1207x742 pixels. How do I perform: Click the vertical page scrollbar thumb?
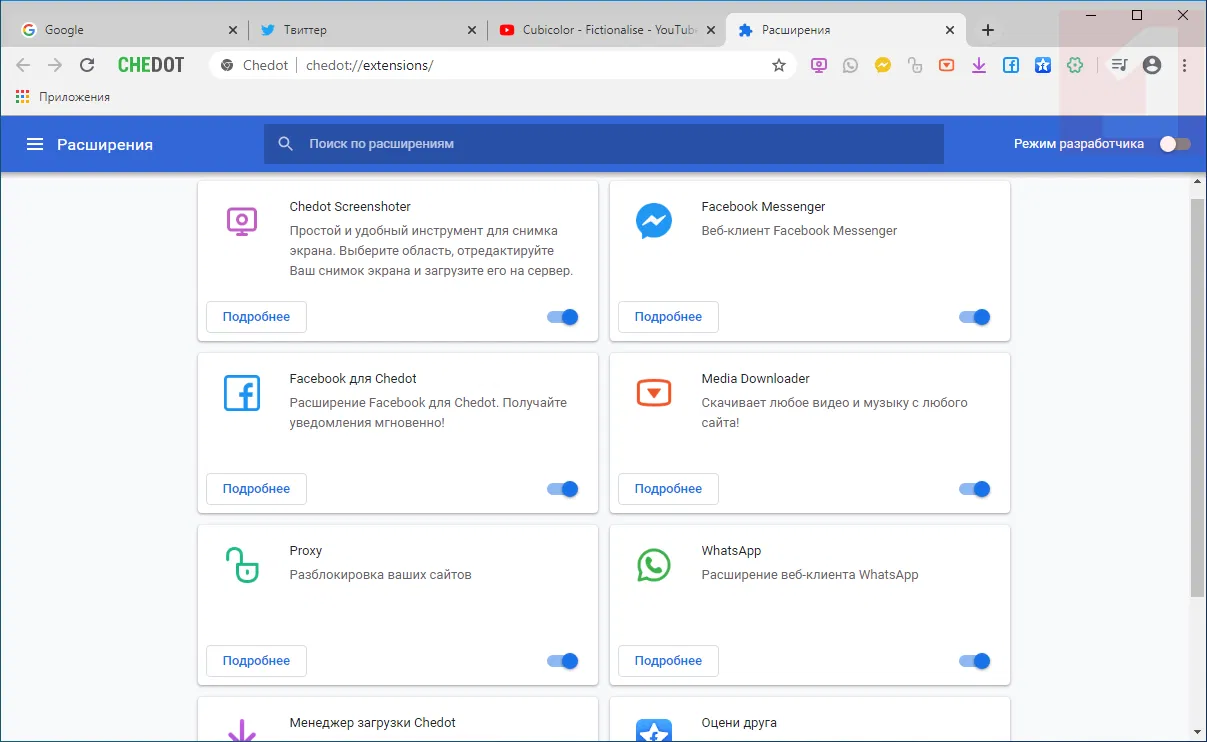pos(1198,396)
